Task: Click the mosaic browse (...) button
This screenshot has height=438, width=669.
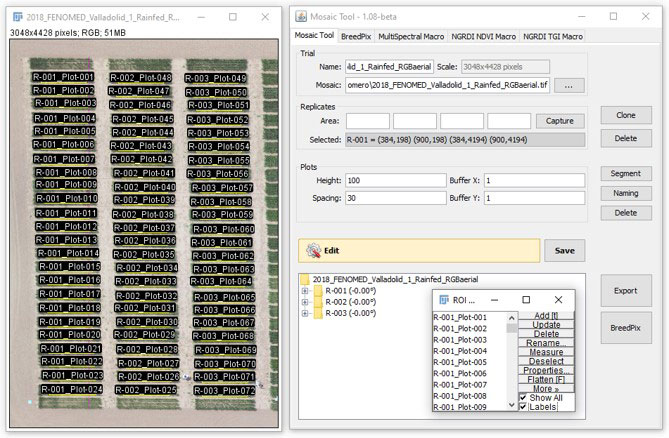Action: (x=569, y=85)
